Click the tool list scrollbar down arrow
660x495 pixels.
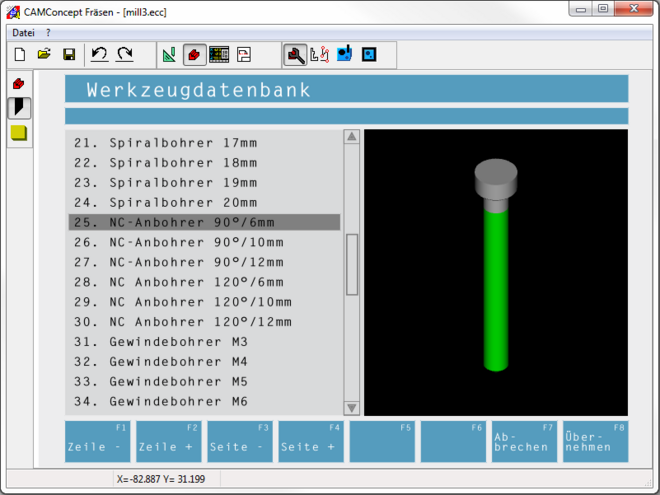click(351, 407)
